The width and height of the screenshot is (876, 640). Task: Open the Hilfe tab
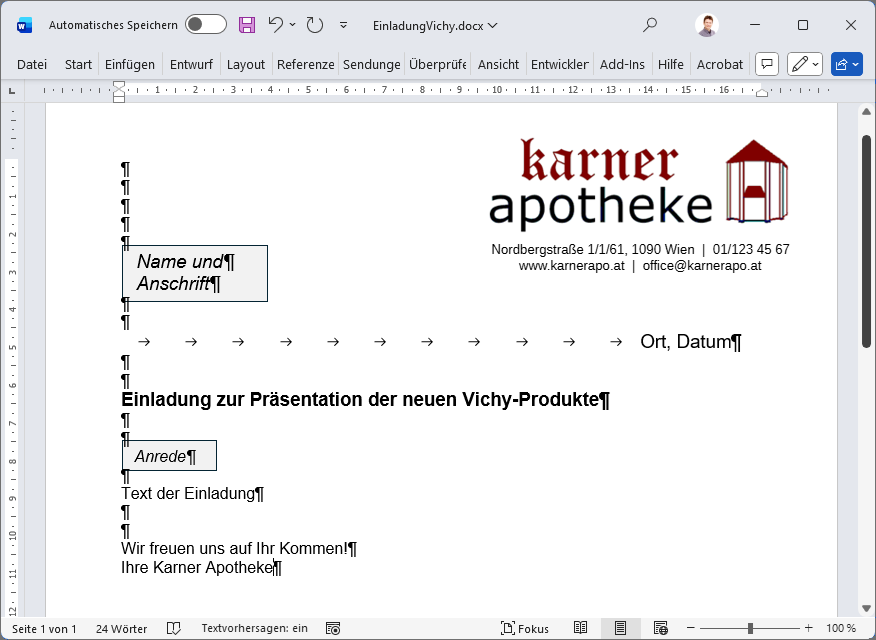coord(670,65)
